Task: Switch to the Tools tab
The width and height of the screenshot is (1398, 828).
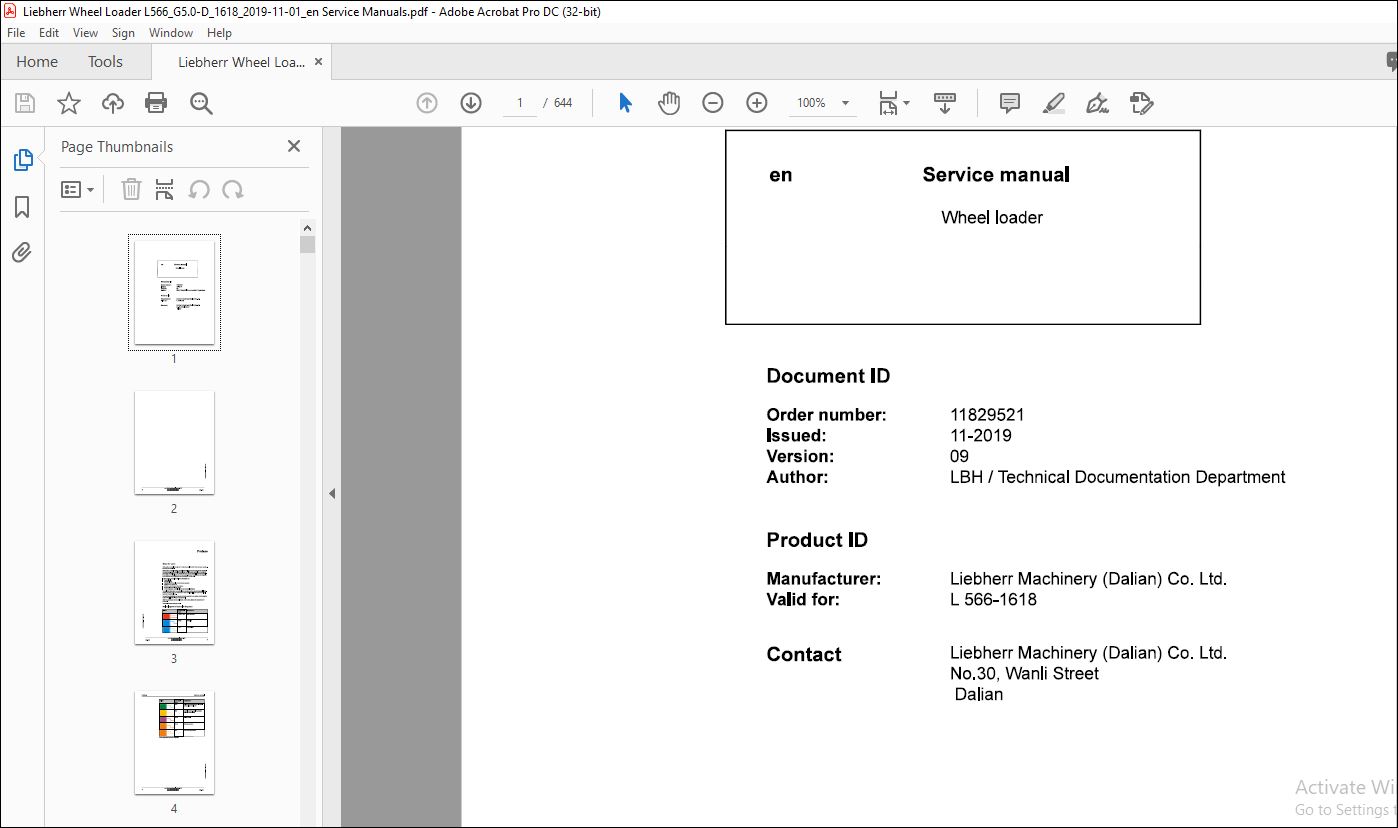Action: tap(105, 62)
